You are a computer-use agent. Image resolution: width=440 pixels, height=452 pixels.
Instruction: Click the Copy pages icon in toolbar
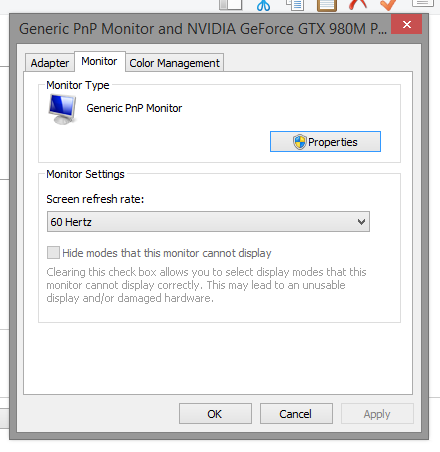pos(295,5)
